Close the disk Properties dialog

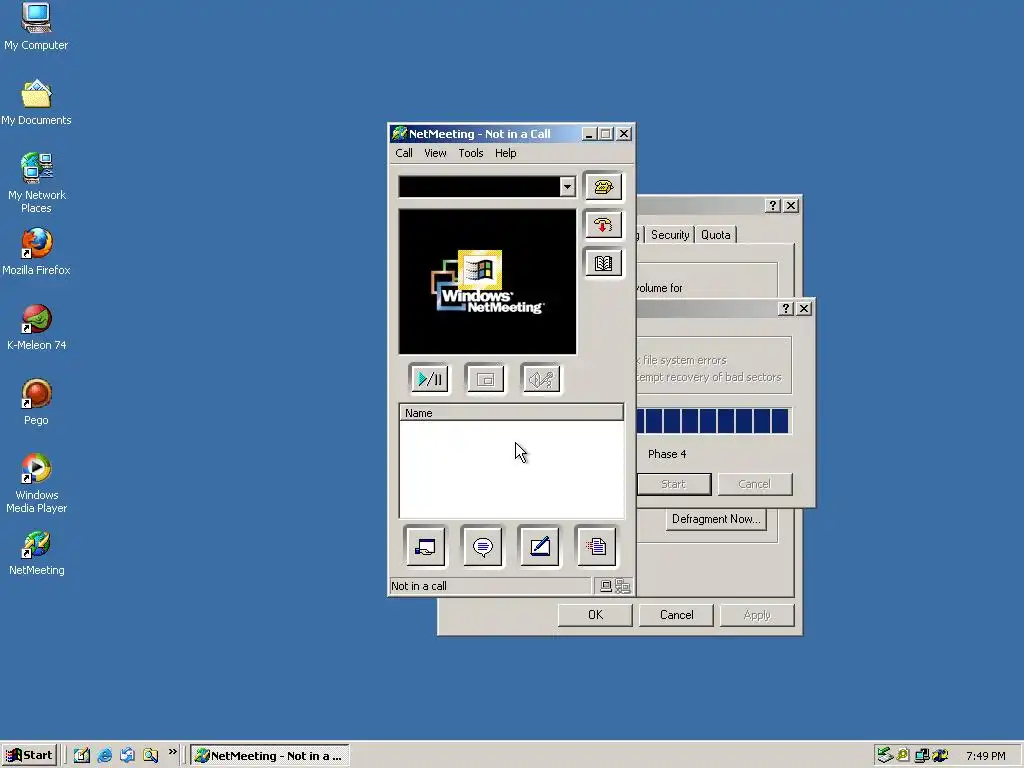click(791, 205)
